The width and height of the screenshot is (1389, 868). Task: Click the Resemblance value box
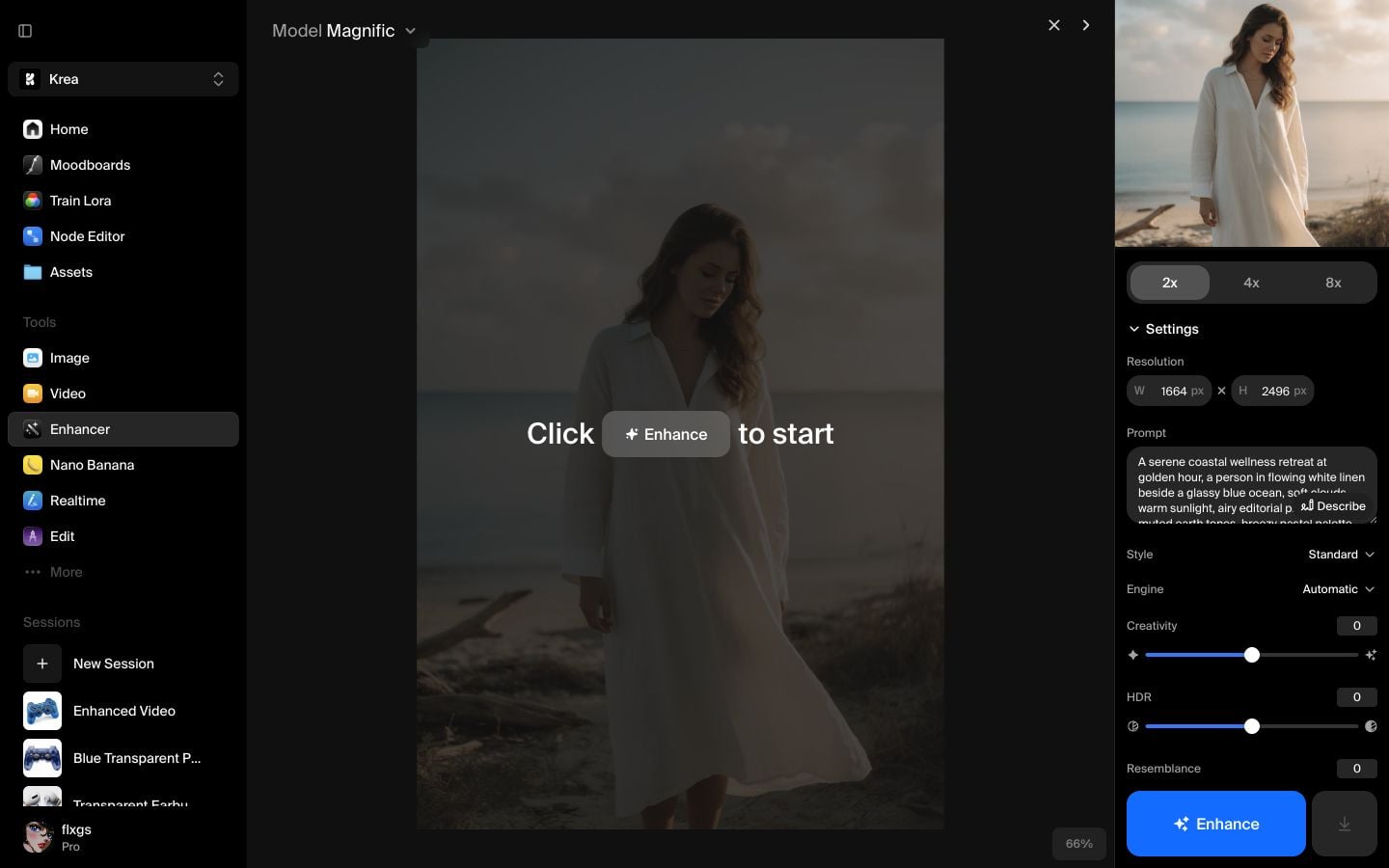1357,769
